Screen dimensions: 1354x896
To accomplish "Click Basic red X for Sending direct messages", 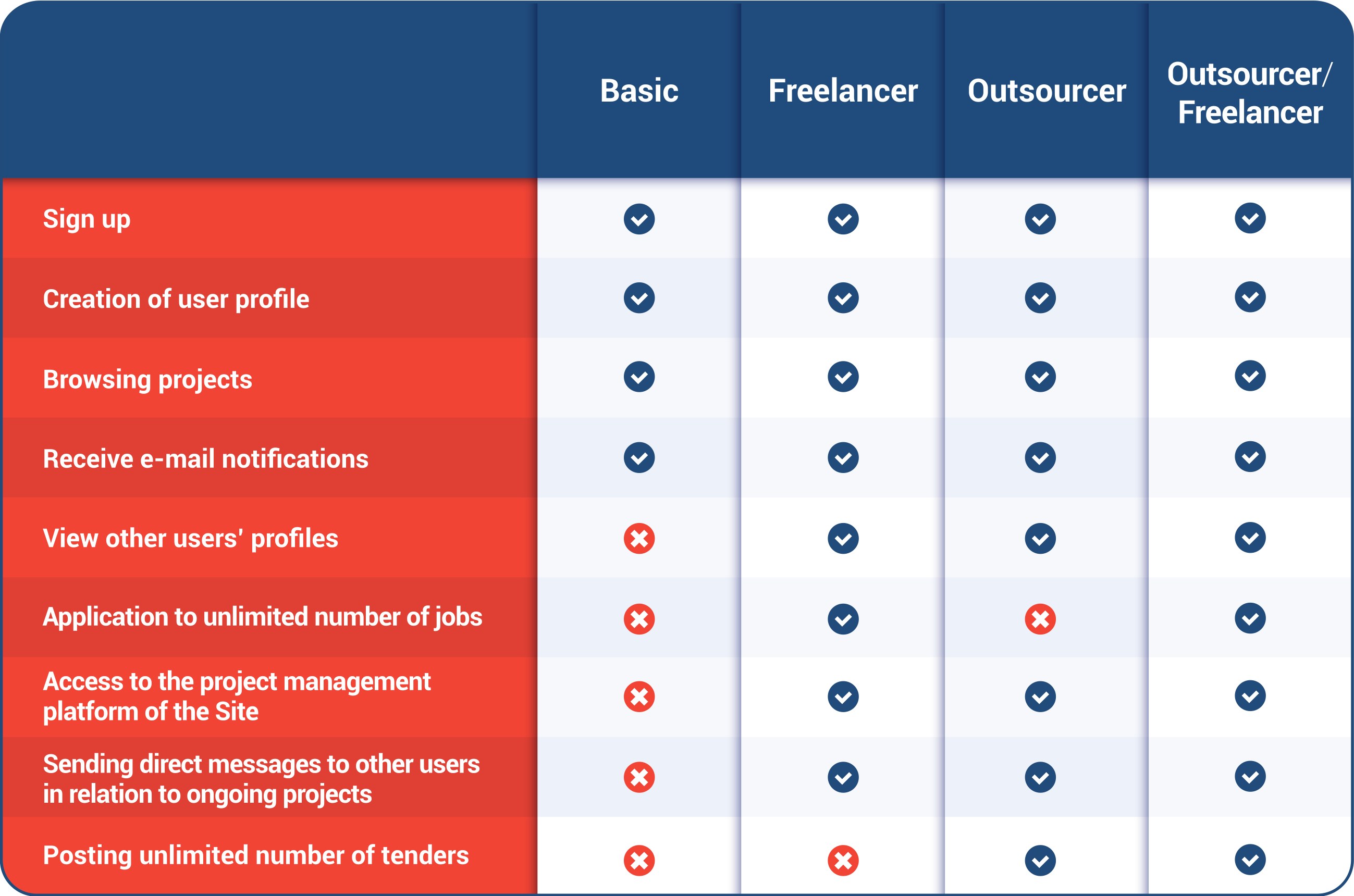I will pyautogui.click(x=639, y=777).
